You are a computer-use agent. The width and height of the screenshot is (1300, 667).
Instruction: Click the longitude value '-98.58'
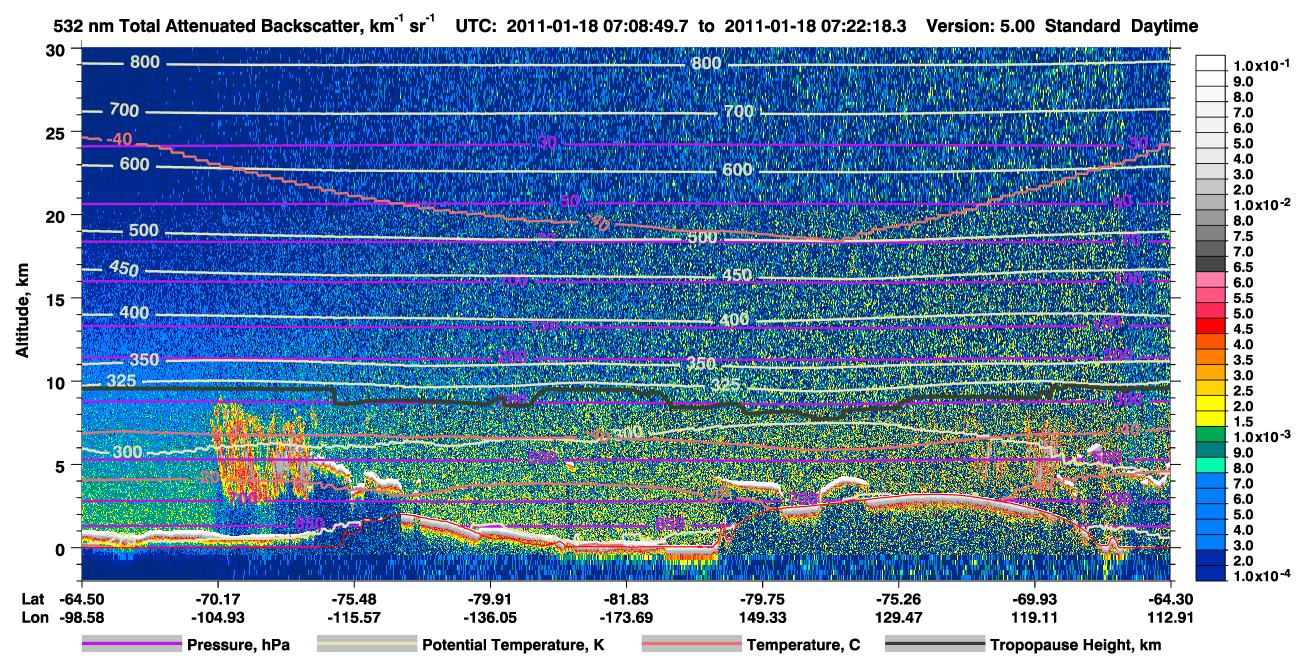pos(81,618)
